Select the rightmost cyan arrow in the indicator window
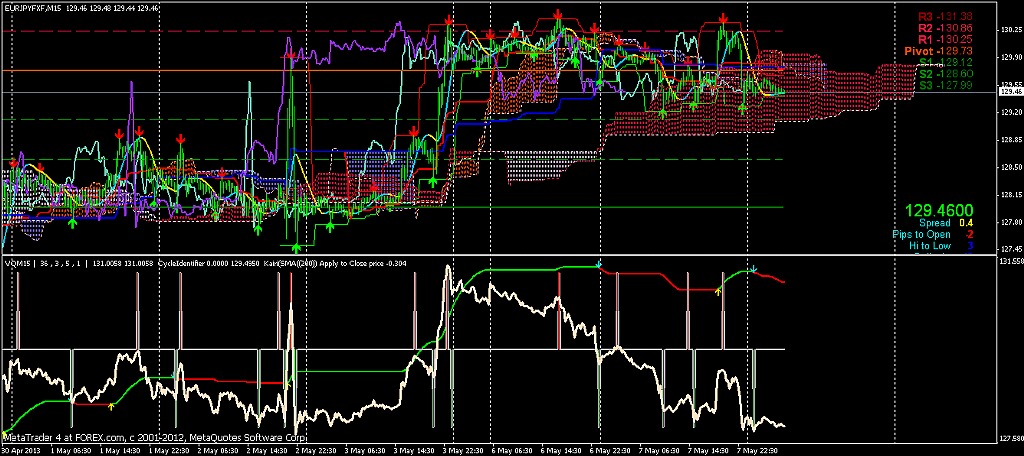The width and height of the screenshot is (1024, 456). pos(753,269)
